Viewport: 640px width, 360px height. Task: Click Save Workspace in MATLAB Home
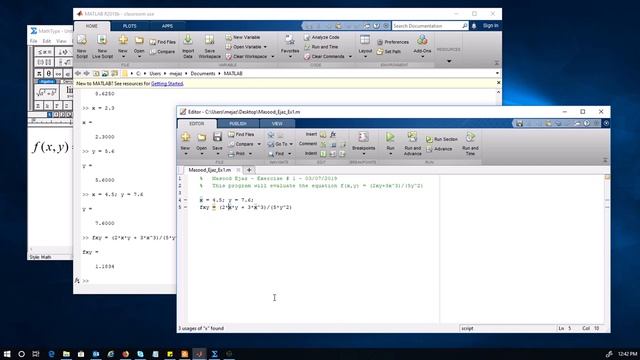[209, 47]
